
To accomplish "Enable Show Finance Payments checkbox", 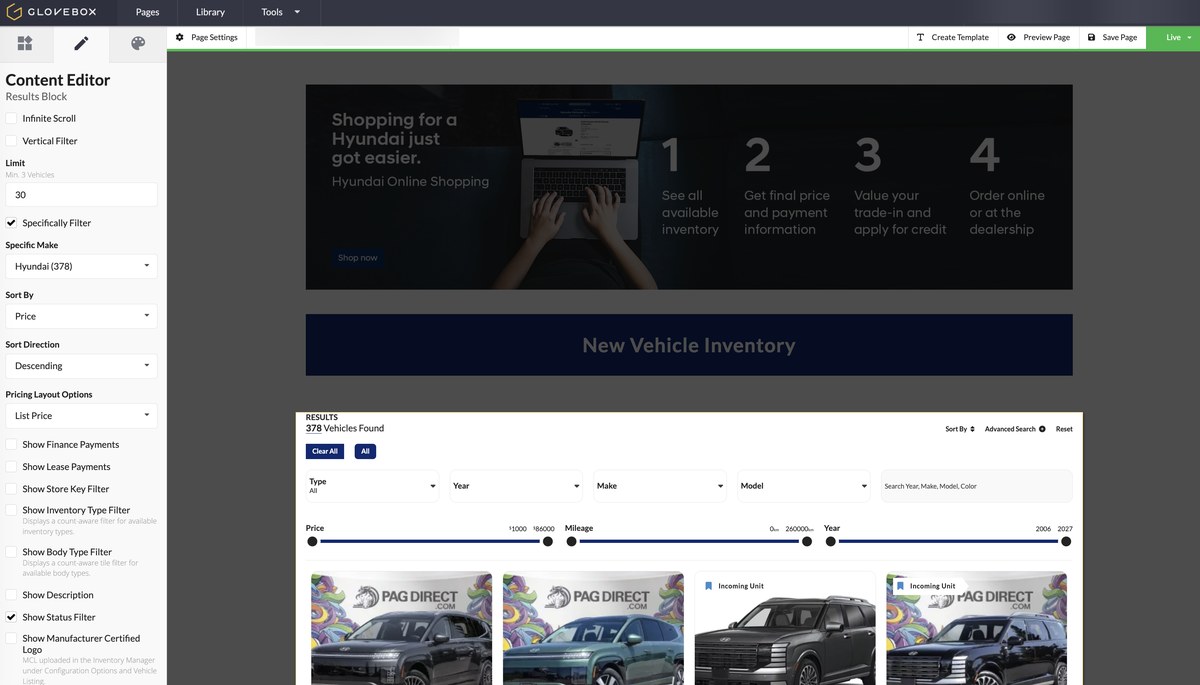I will tap(12, 444).
